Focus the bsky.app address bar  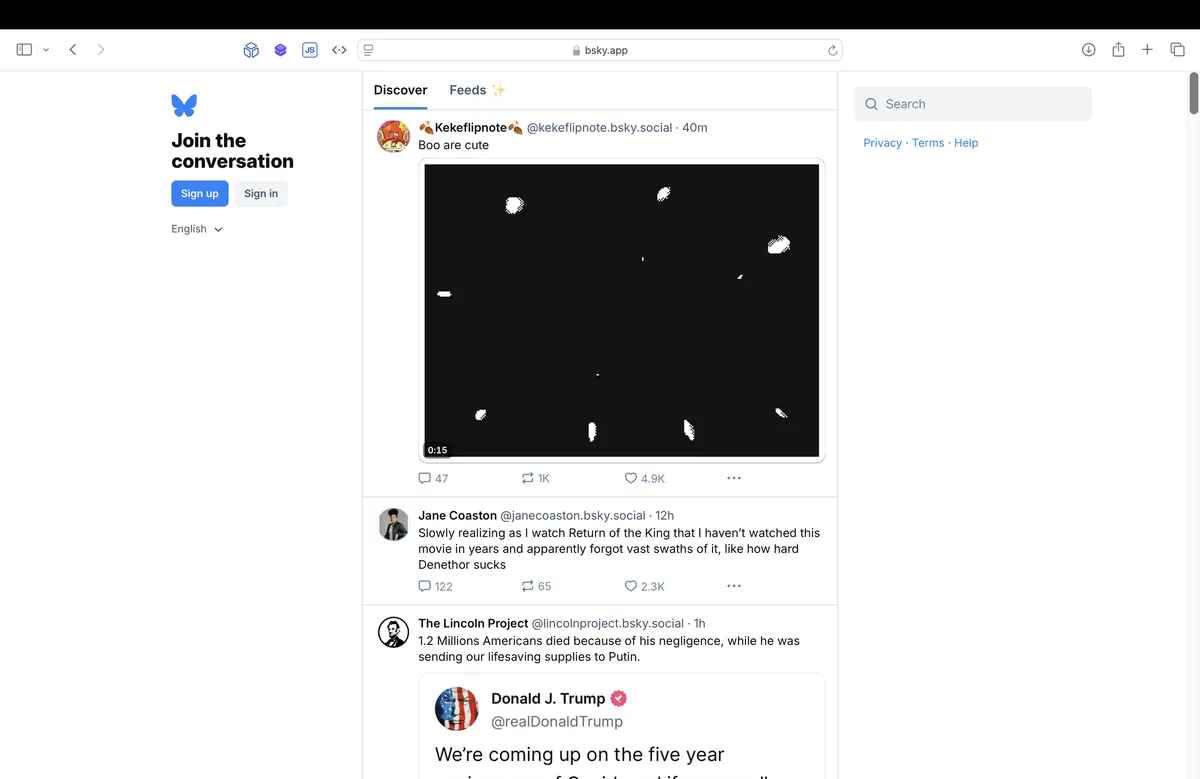[600, 50]
